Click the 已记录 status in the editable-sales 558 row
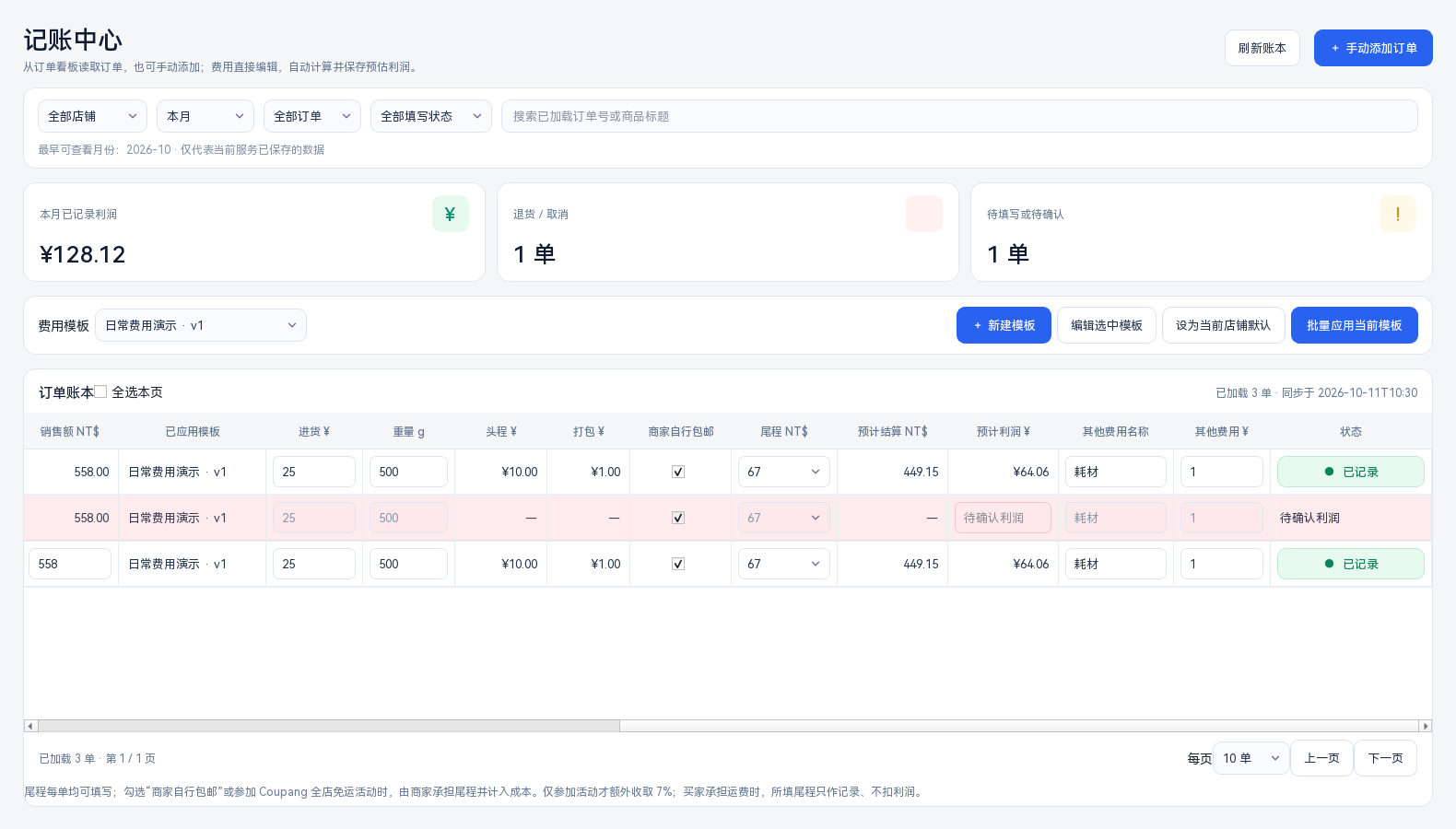The width and height of the screenshot is (1456, 829). 1351,564
